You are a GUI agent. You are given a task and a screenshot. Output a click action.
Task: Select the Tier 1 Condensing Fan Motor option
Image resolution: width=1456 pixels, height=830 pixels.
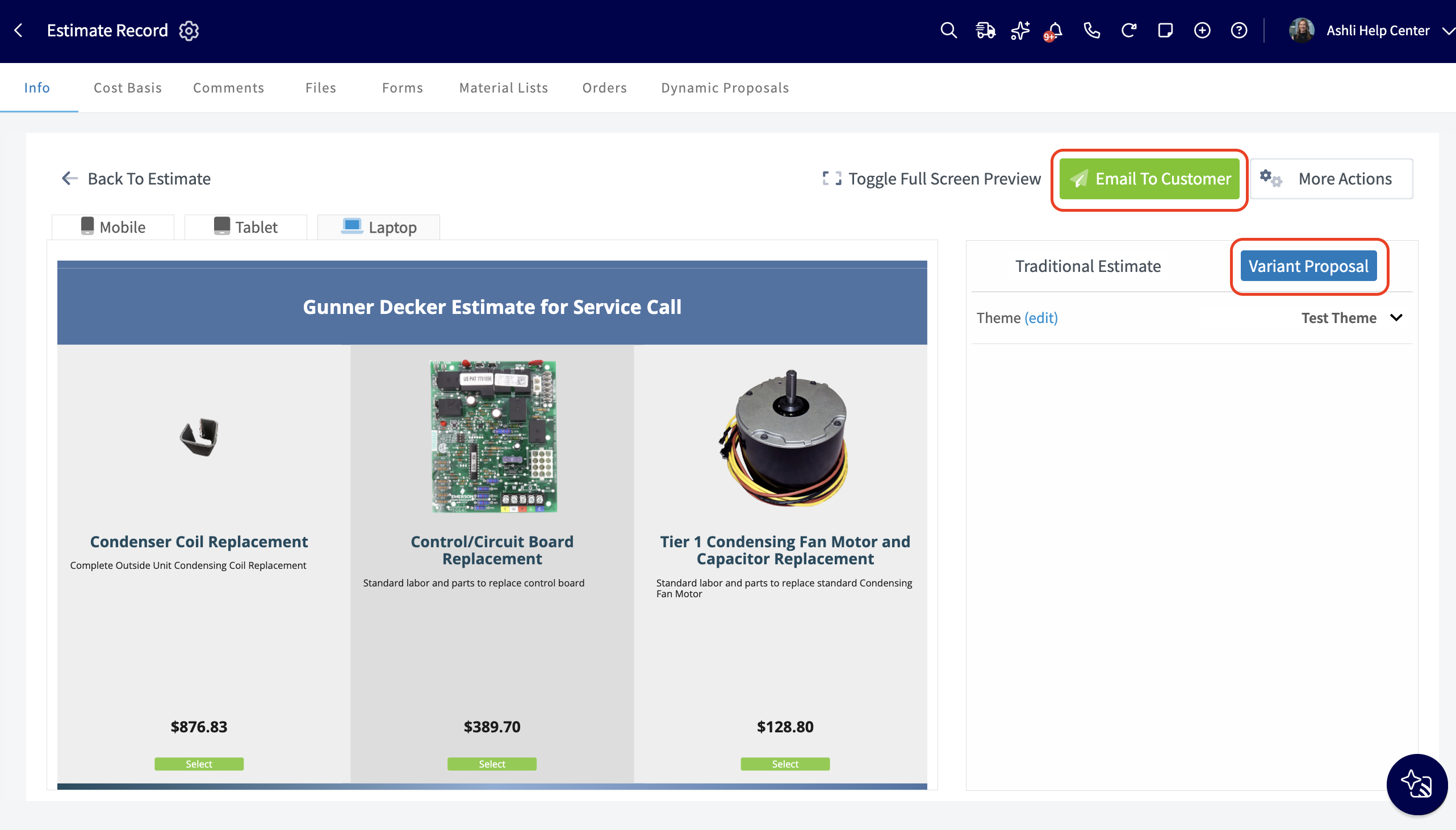[785, 764]
